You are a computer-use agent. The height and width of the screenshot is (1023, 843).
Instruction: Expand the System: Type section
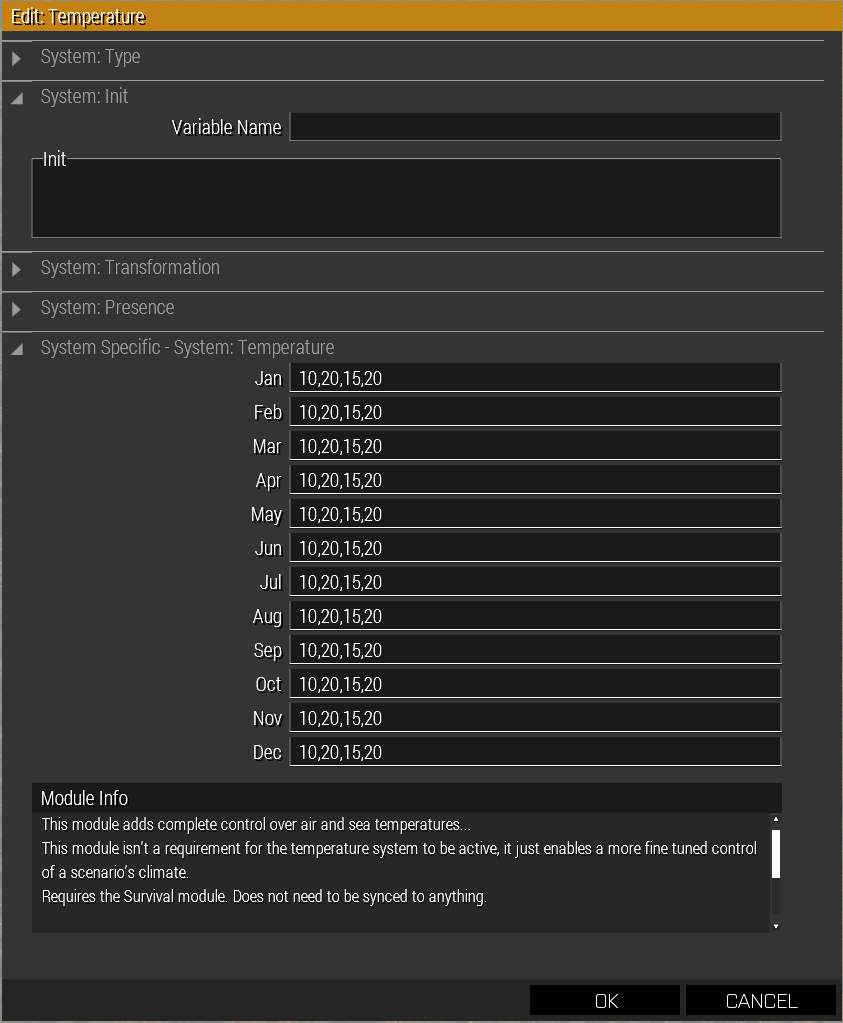(16, 59)
